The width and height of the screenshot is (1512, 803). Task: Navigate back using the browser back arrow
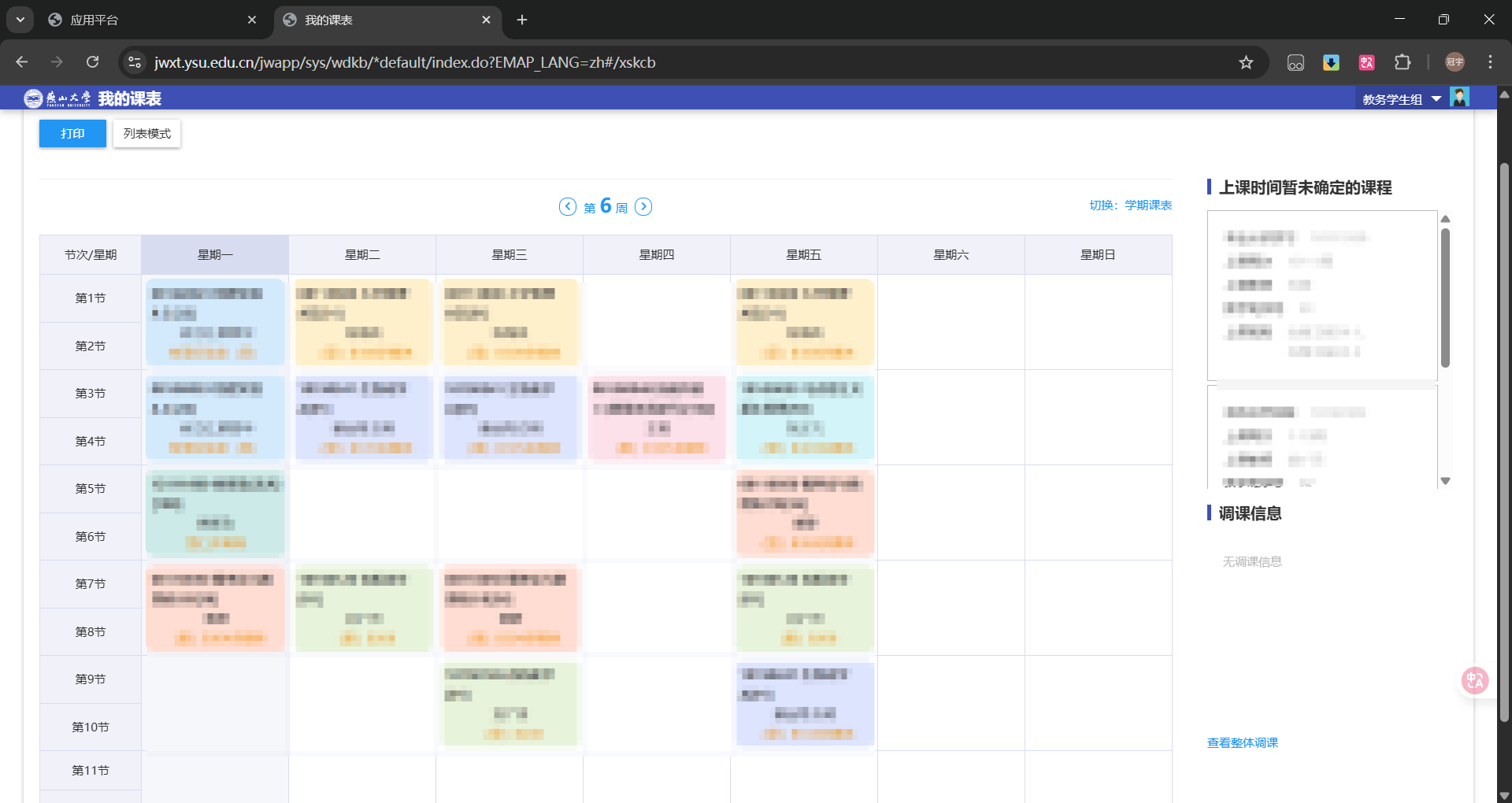click(21, 61)
